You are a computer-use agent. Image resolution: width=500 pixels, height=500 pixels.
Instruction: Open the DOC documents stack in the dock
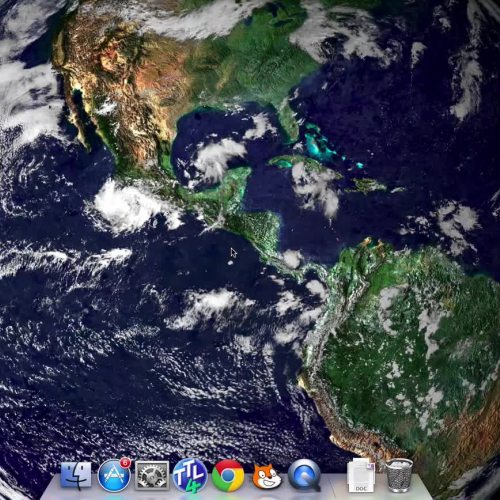[361, 476]
